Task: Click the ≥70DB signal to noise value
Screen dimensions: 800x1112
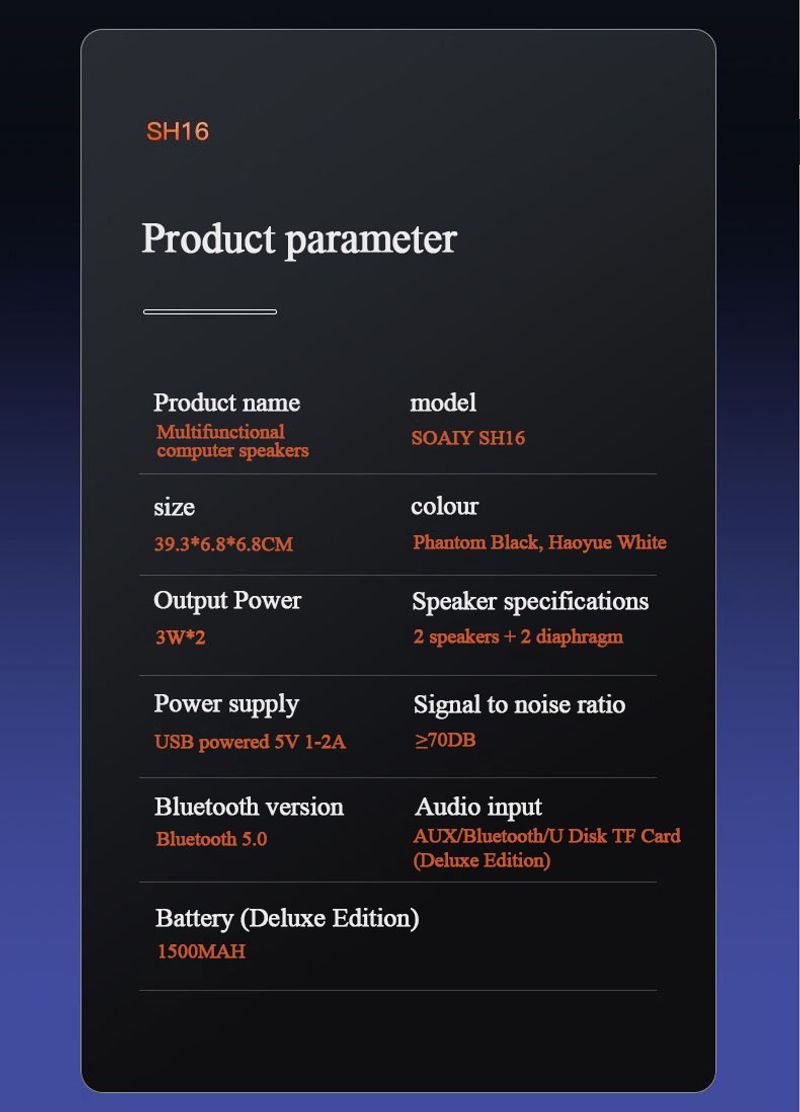Action: coord(445,740)
